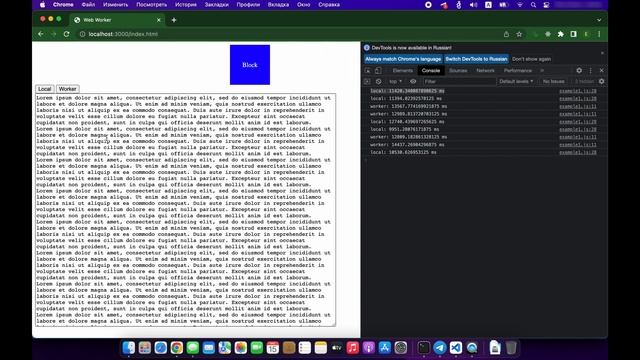Open a new tab
Image resolution: width=640 pixels, height=360 pixels.
[174, 20]
